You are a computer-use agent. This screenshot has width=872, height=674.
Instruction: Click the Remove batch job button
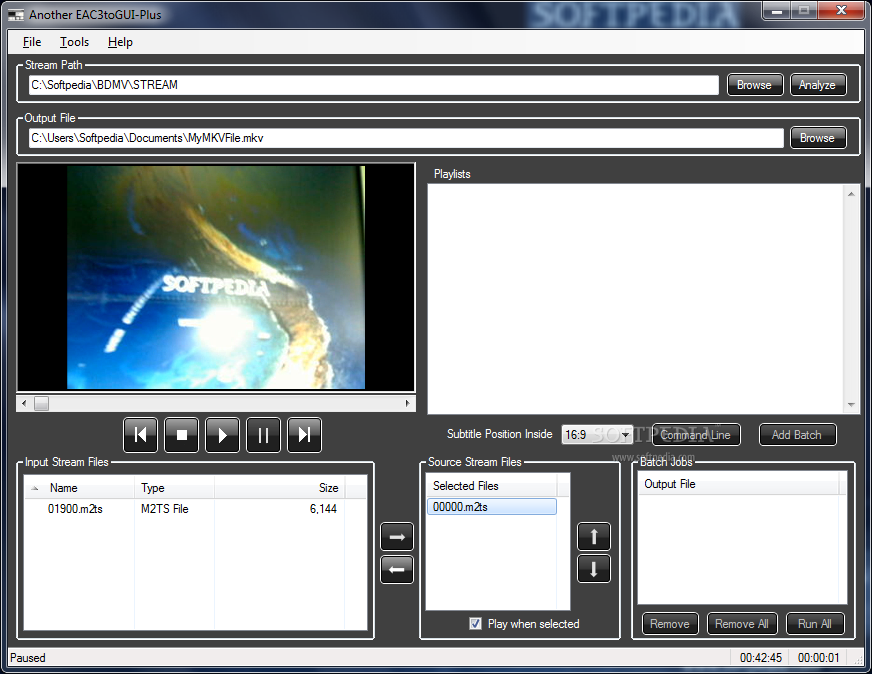tap(670, 624)
